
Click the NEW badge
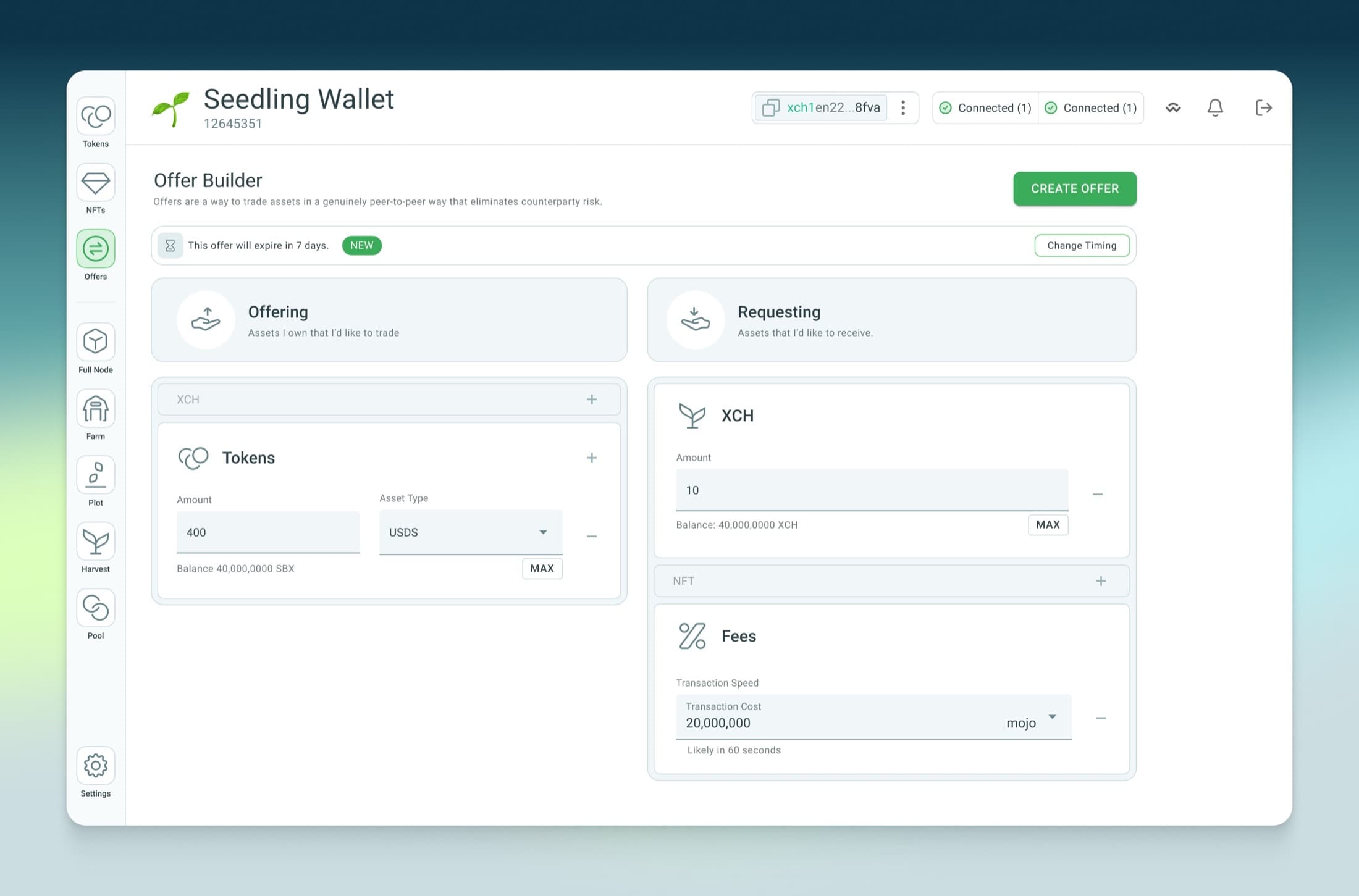(x=362, y=245)
